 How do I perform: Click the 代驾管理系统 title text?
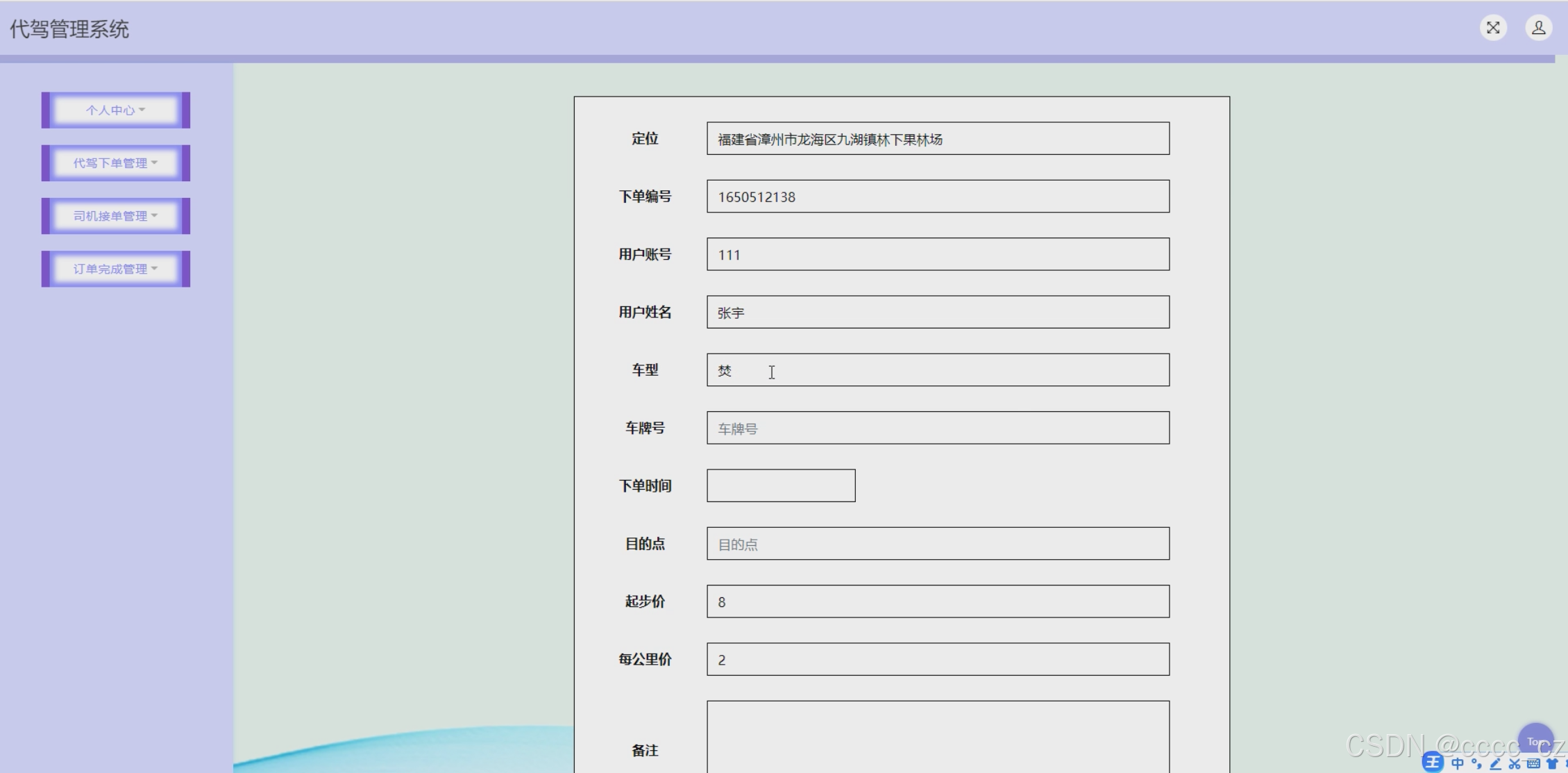(69, 29)
